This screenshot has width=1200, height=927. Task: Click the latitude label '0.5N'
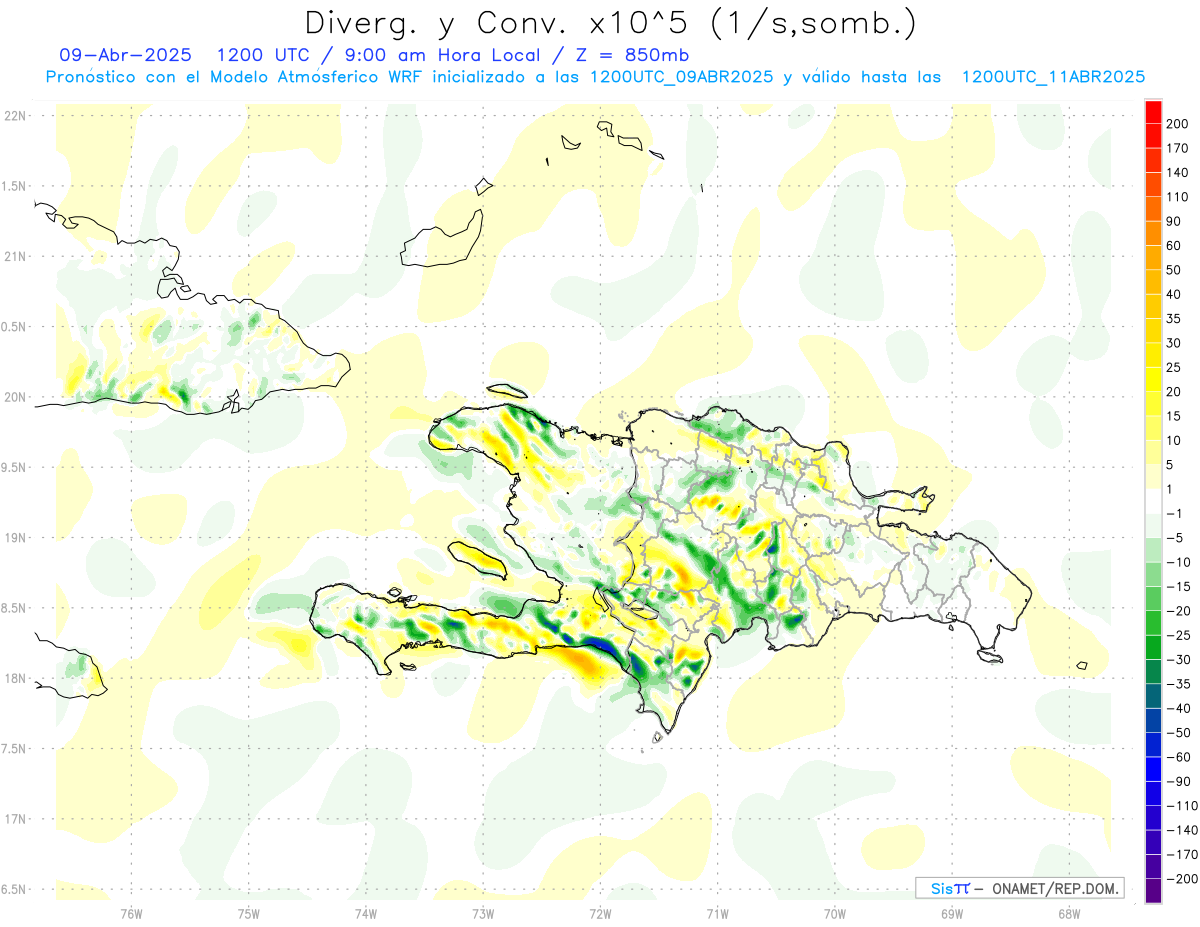pos(14,327)
